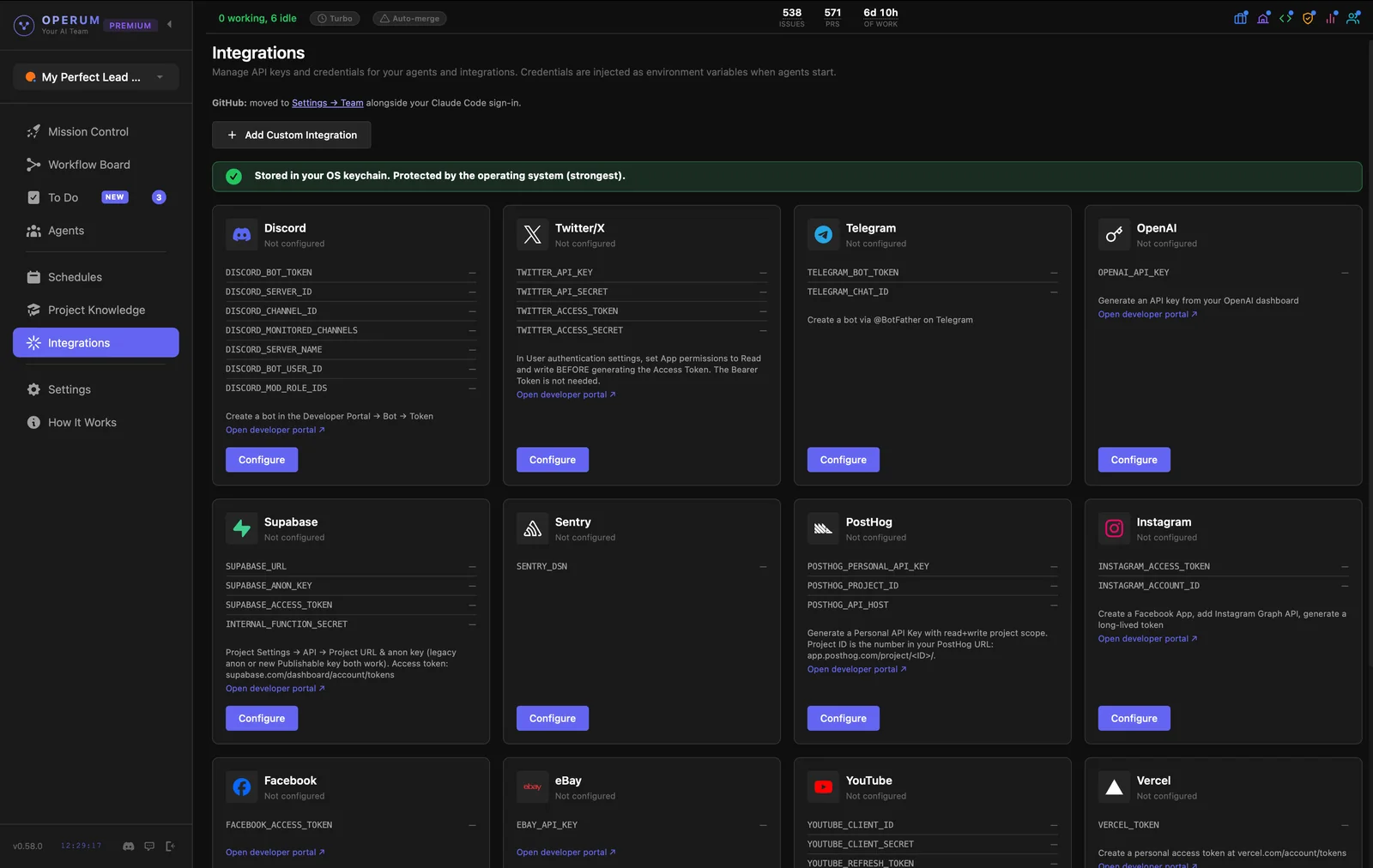Screen dimensions: 1373x868
Task: Click the 538 ISSUES counter
Action: coord(792,18)
